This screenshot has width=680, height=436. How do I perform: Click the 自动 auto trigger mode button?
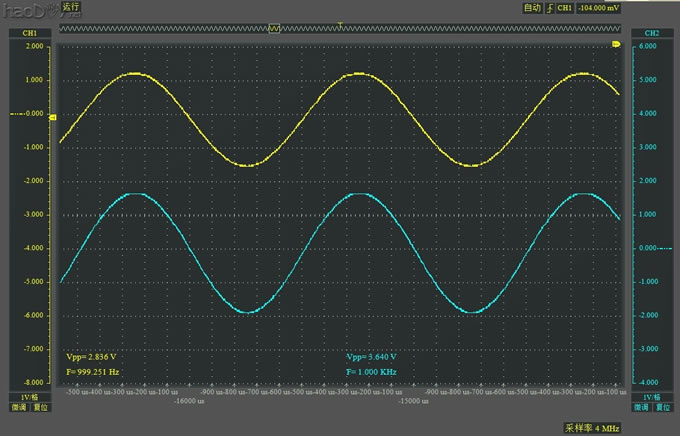[x=532, y=7]
